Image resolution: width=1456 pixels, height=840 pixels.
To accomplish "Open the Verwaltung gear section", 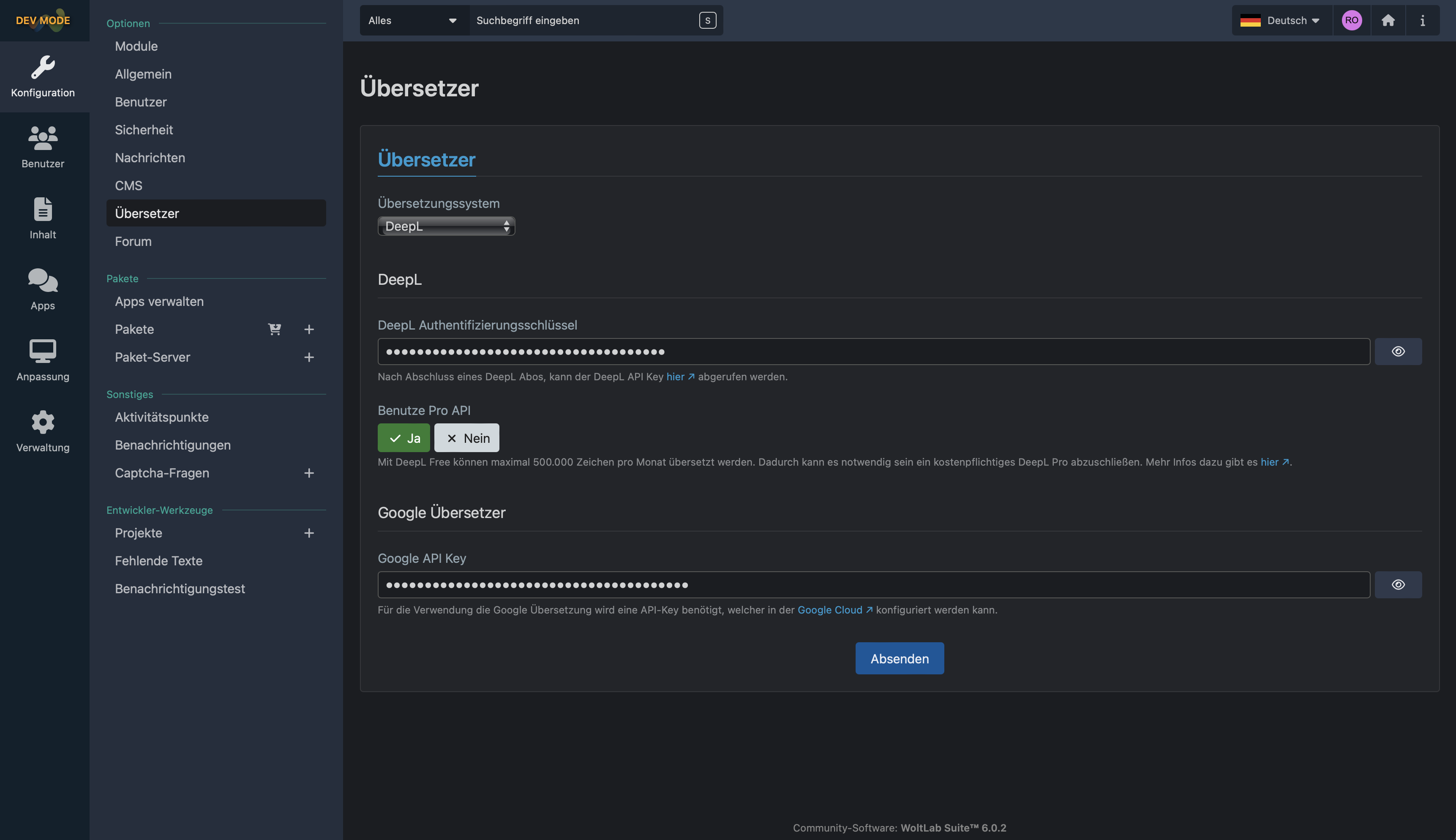I will (x=43, y=431).
